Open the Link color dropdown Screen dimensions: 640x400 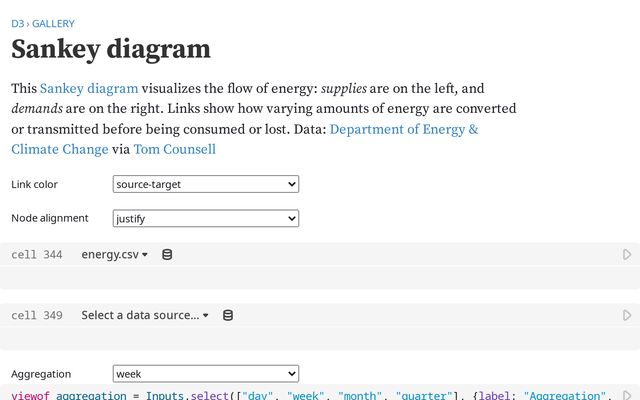coord(206,184)
